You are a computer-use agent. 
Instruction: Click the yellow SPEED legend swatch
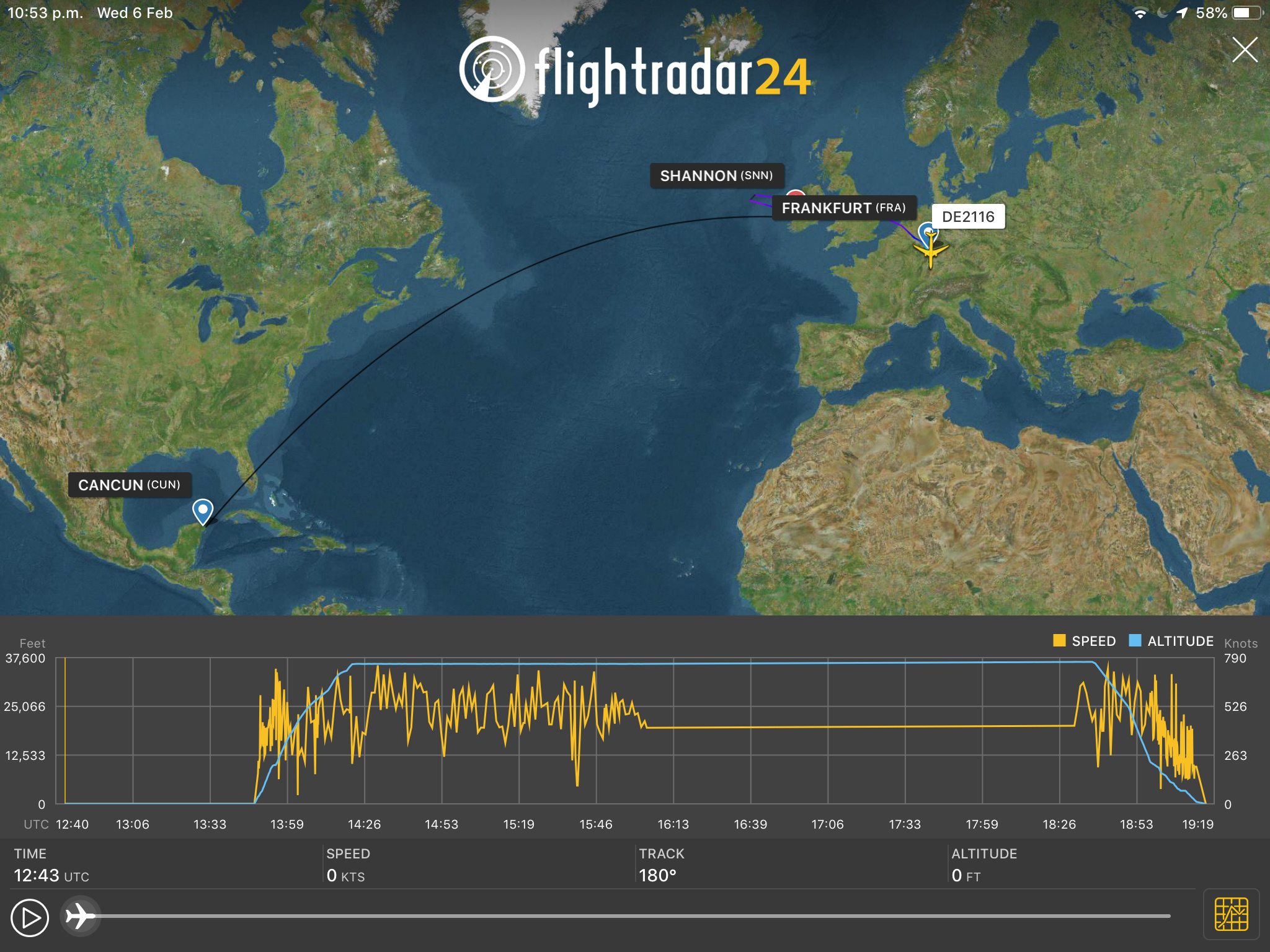point(1059,641)
